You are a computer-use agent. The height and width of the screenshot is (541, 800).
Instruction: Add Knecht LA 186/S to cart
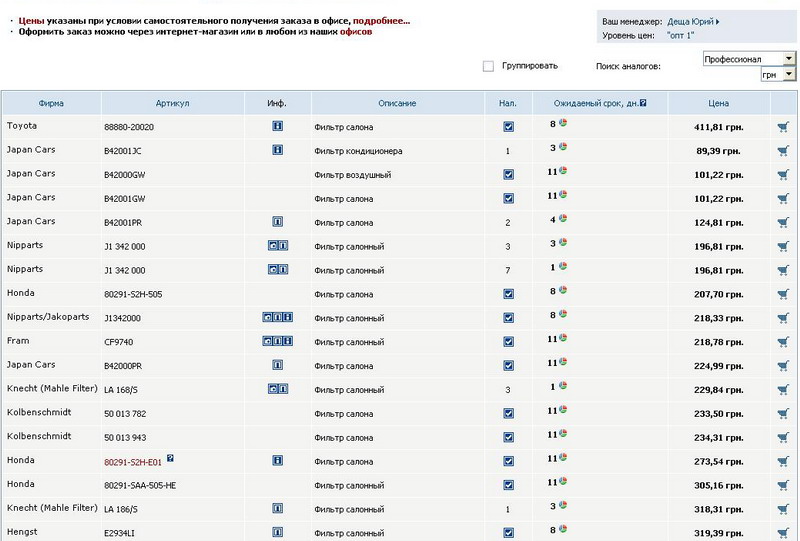(x=783, y=509)
